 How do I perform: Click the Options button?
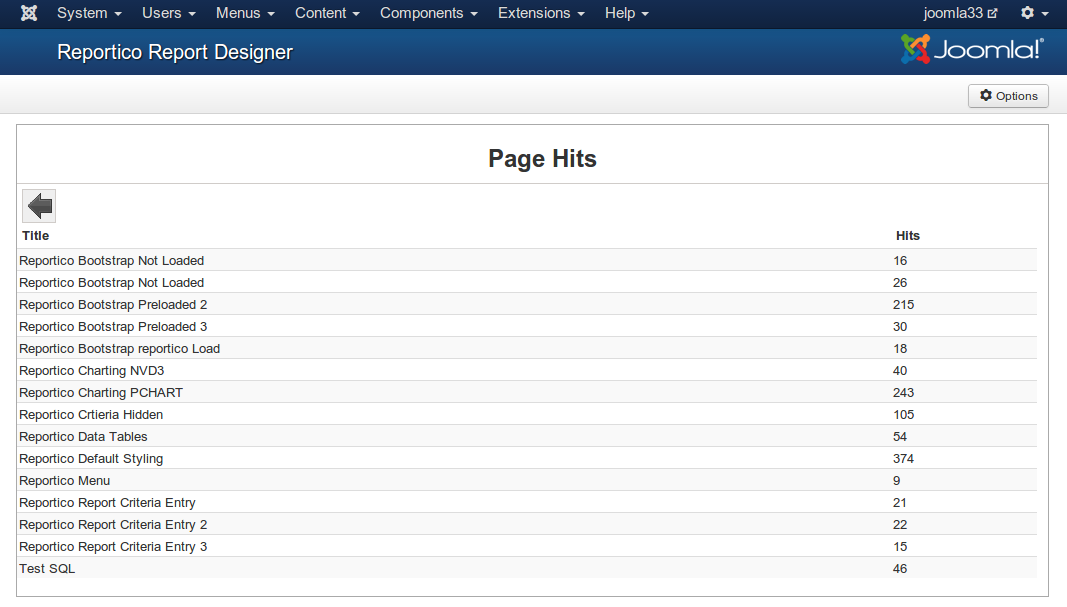pos(1008,96)
